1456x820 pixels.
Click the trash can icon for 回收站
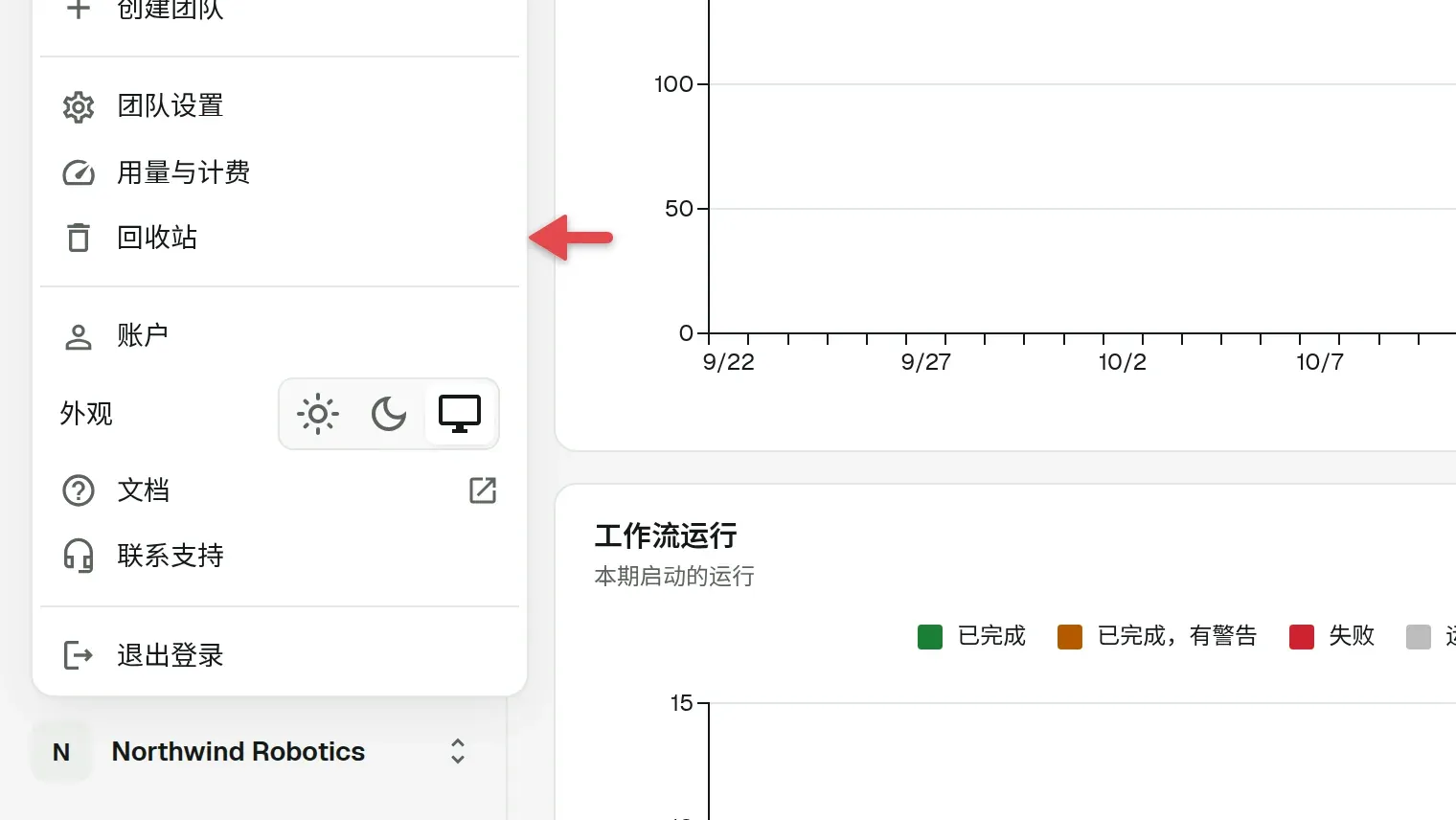coord(79,237)
